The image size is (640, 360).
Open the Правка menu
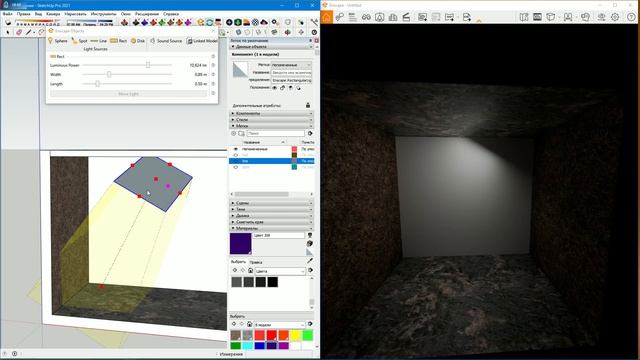click(x=24, y=14)
